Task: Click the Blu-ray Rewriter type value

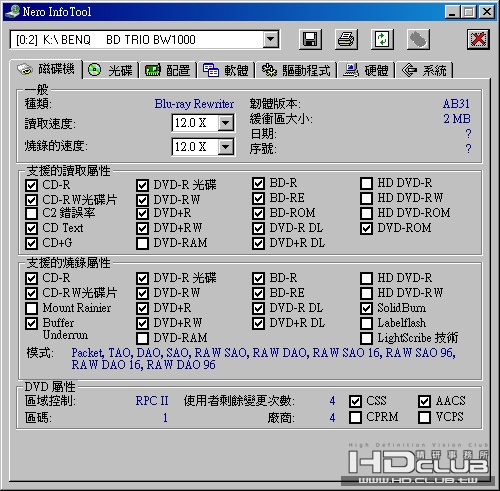Action: 194,104
